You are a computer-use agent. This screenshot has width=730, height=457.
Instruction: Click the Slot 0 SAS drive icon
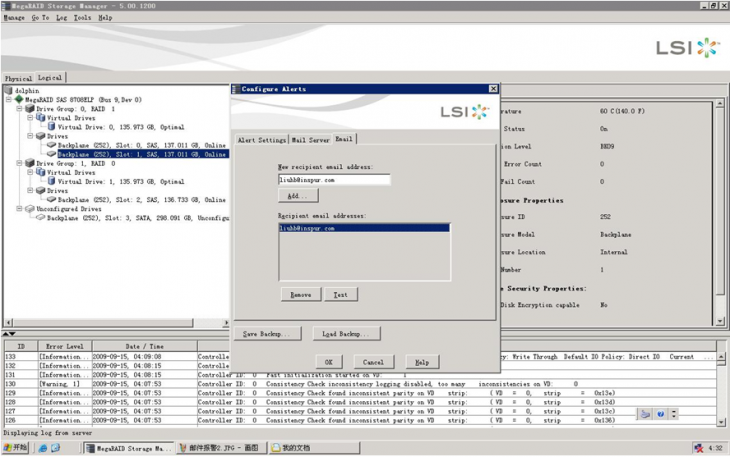pos(51,145)
